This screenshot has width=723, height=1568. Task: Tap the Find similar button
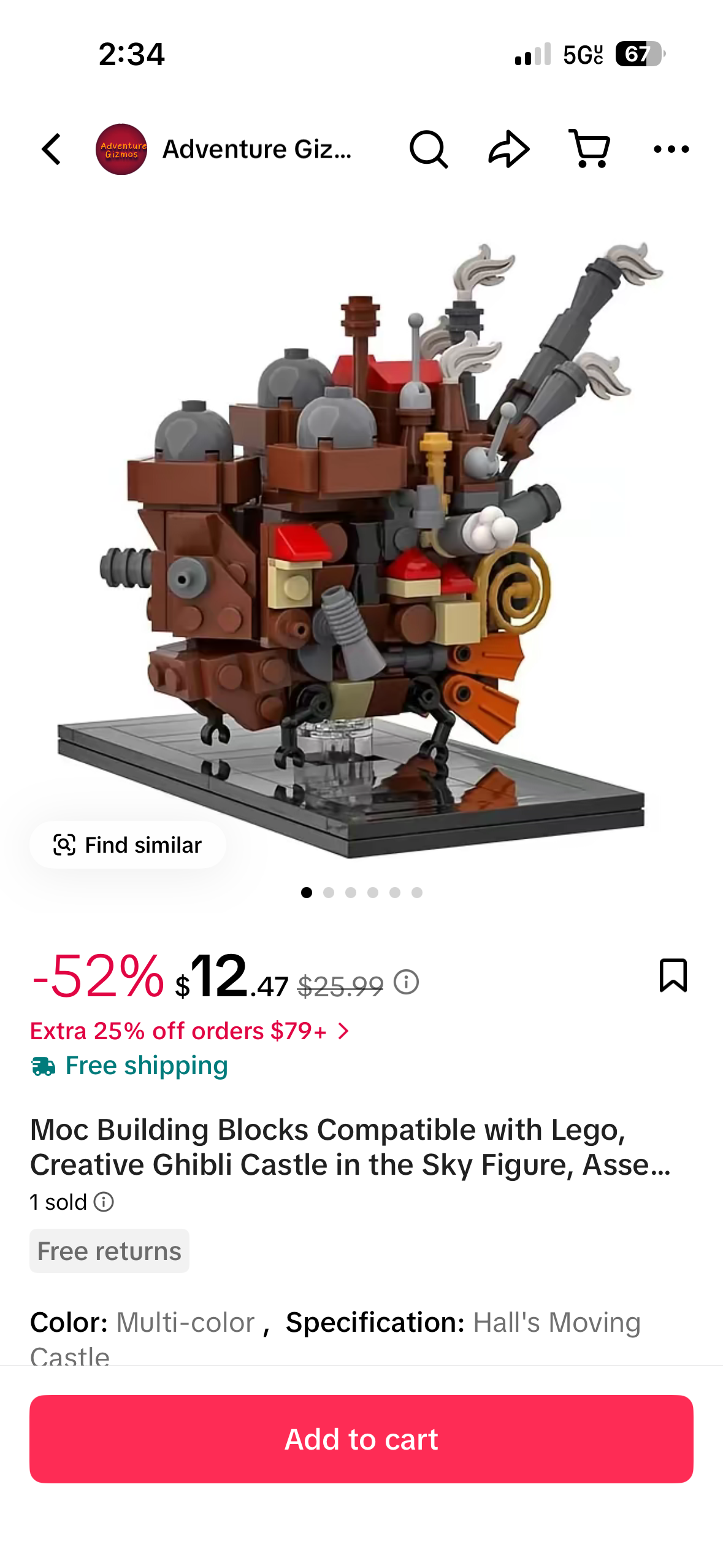point(128,845)
